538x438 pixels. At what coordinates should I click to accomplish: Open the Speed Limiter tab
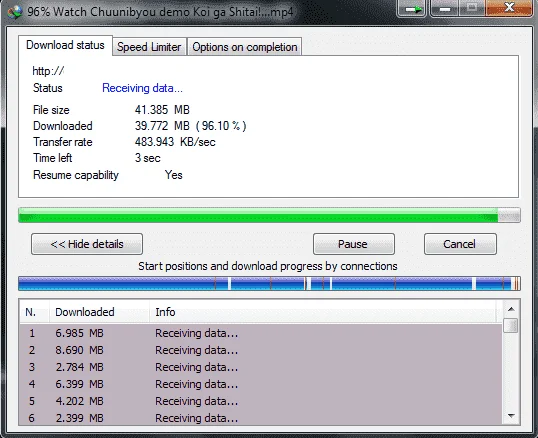click(149, 47)
